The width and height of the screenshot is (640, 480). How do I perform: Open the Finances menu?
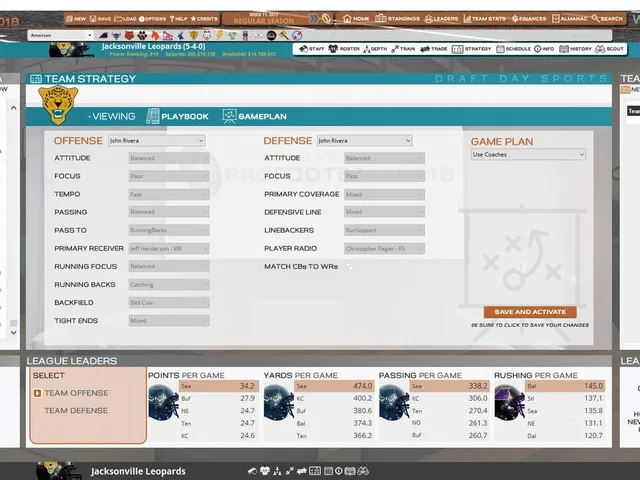[529, 18]
